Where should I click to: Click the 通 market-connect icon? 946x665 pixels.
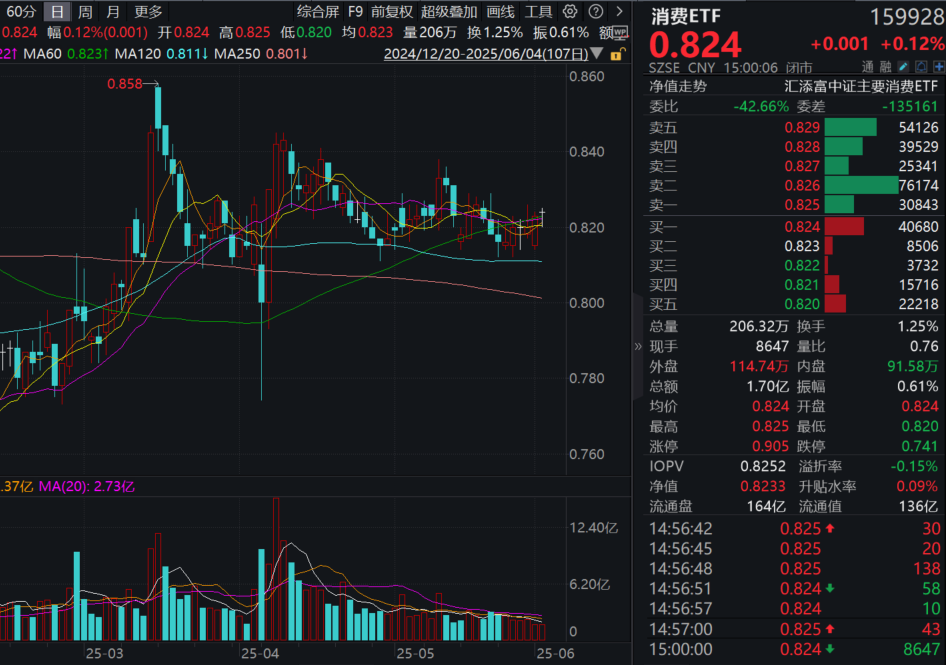click(x=867, y=66)
